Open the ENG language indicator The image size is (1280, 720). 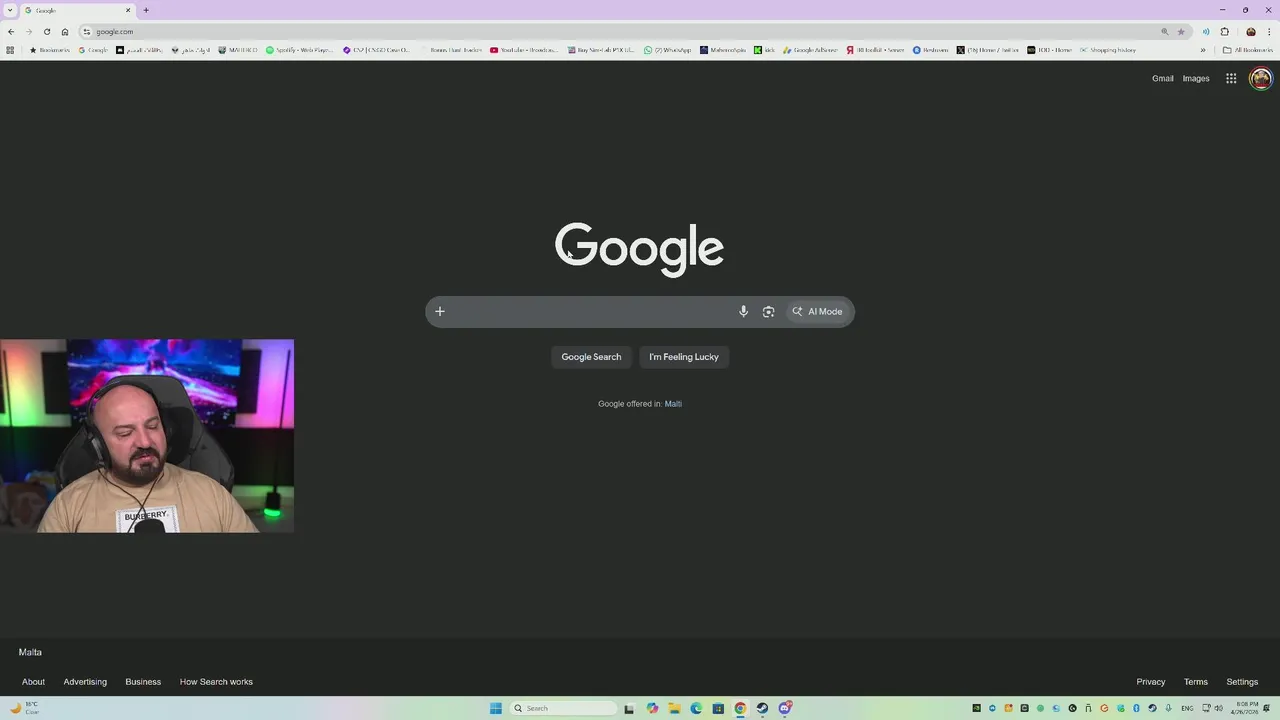[1187, 708]
